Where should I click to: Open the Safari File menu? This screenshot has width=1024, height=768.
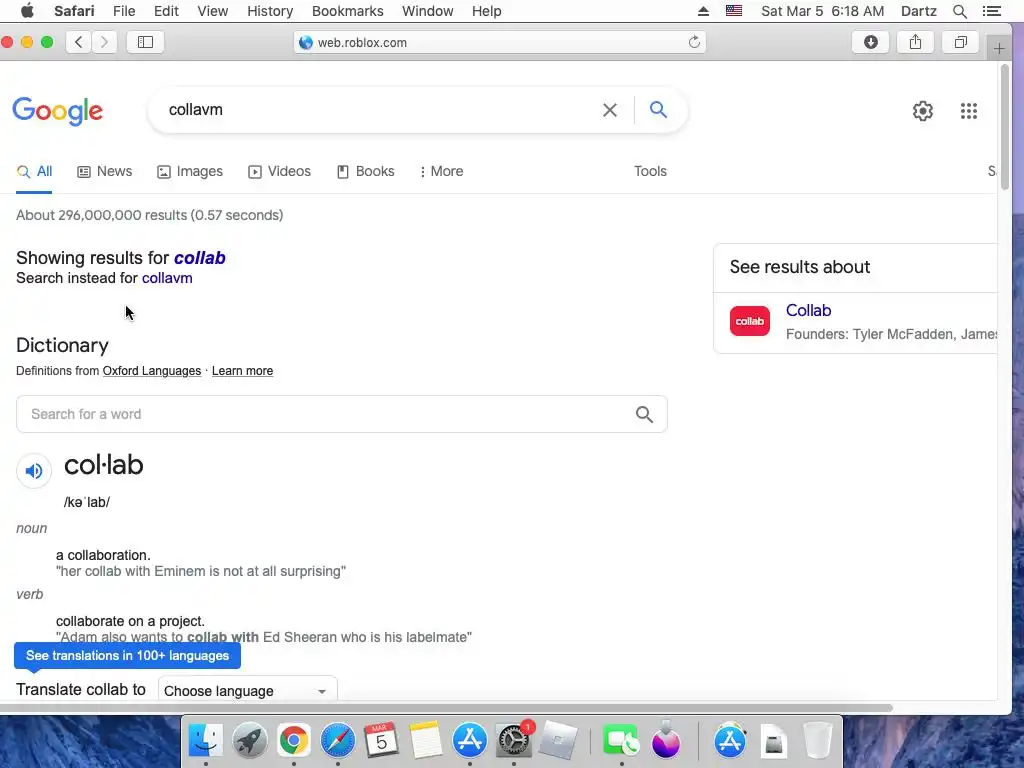click(124, 11)
